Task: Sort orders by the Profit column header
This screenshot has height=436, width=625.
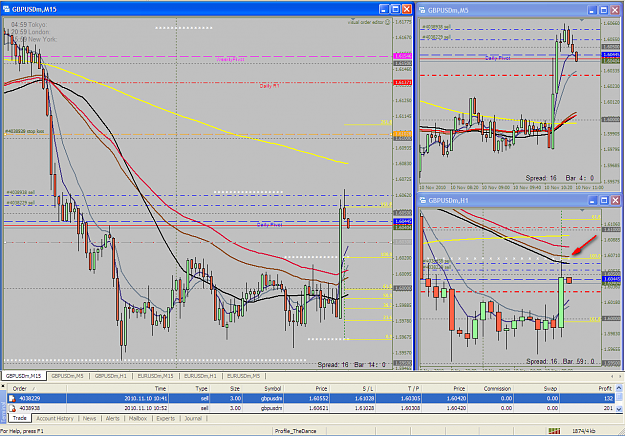Action: click(x=588, y=389)
